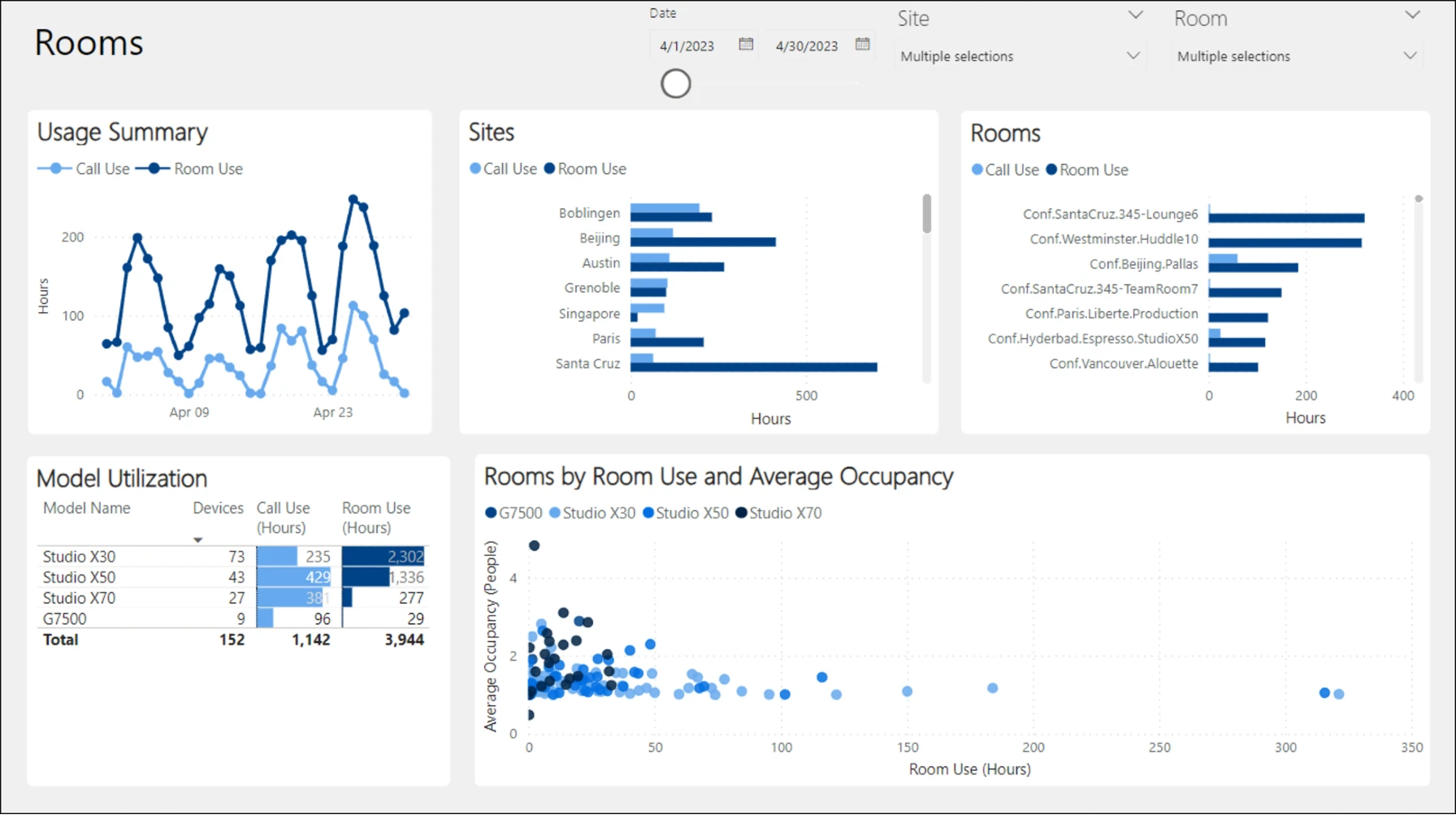Select Room Use legend marker in Rooms chart
The image size is (1456, 819).
(1051, 170)
